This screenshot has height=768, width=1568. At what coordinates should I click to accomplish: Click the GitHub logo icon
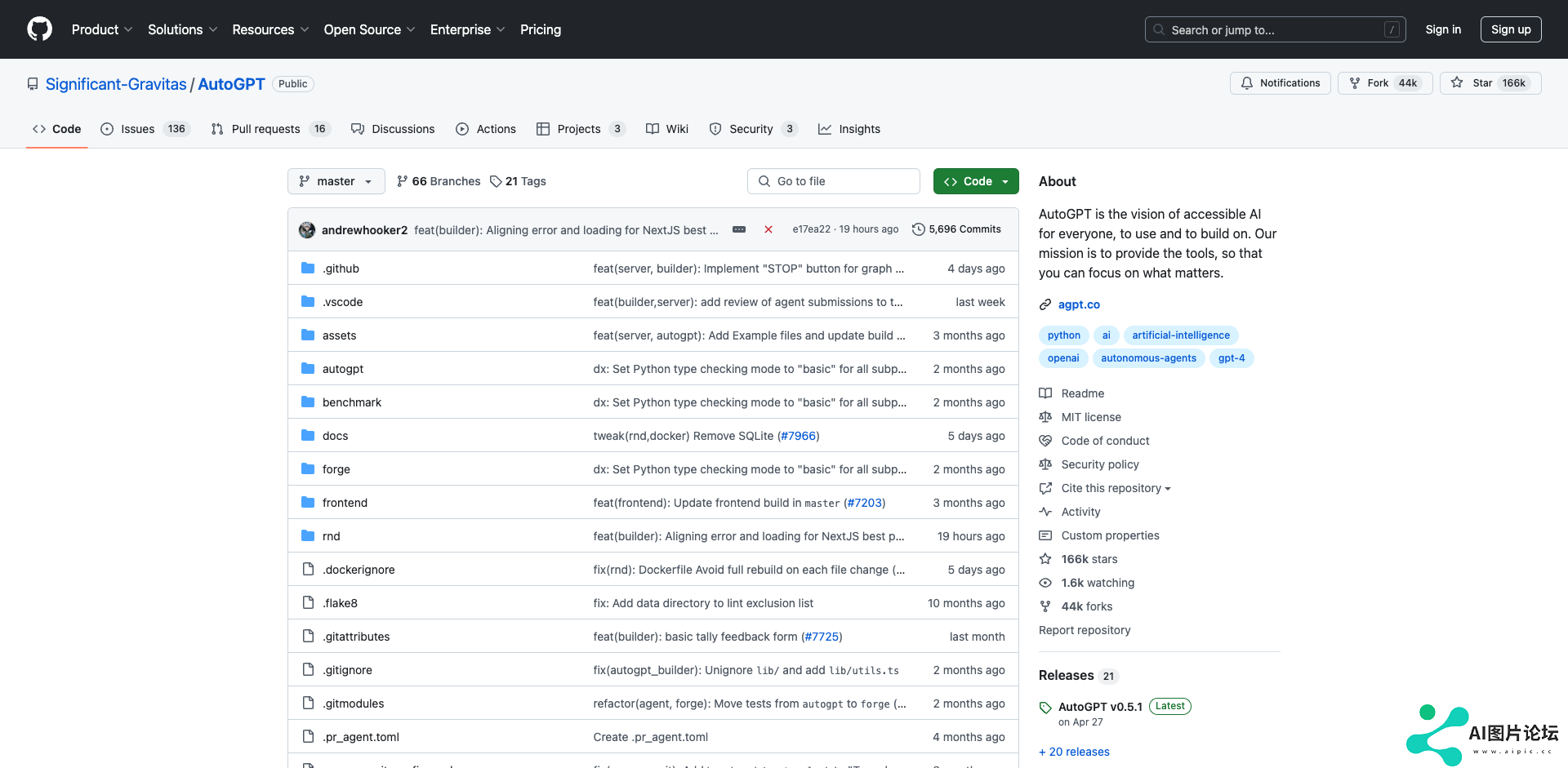pyautogui.click(x=39, y=29)
